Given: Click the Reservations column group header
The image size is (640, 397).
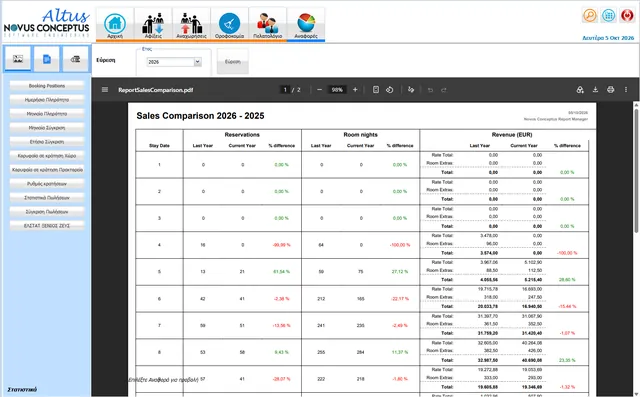Looking at the screenshot, I should [x=242, y=135].
